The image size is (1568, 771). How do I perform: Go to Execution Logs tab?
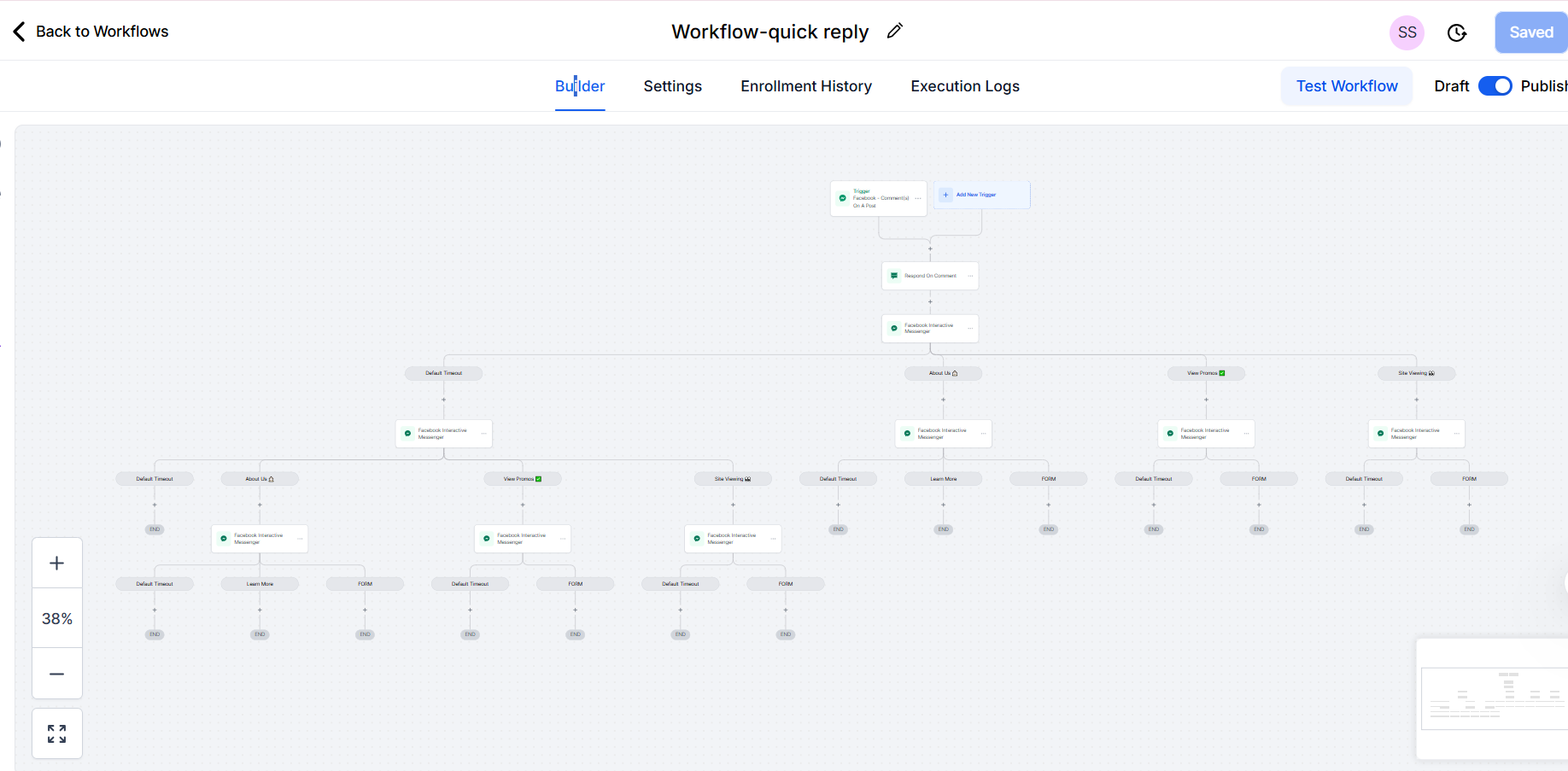tap(964, 86)
